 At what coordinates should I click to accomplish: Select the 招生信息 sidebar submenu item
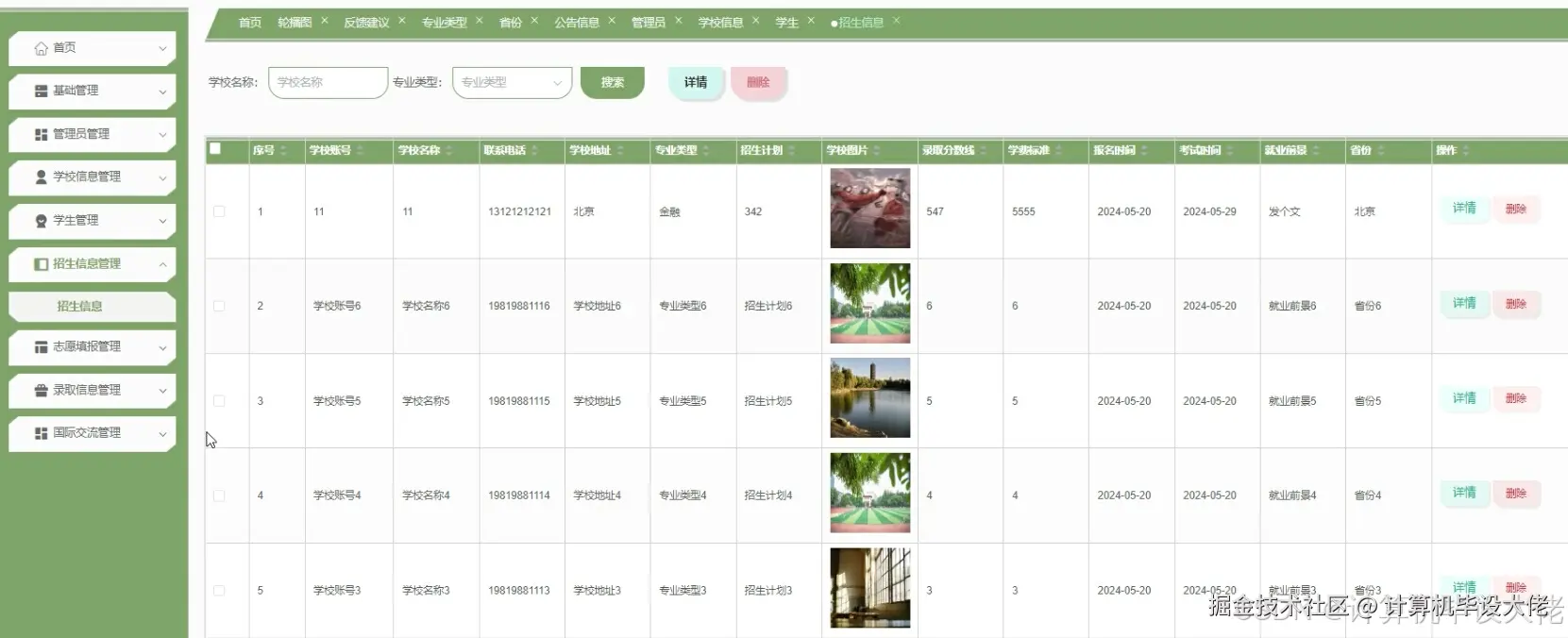pyautogui.click(x=92, y=307)
